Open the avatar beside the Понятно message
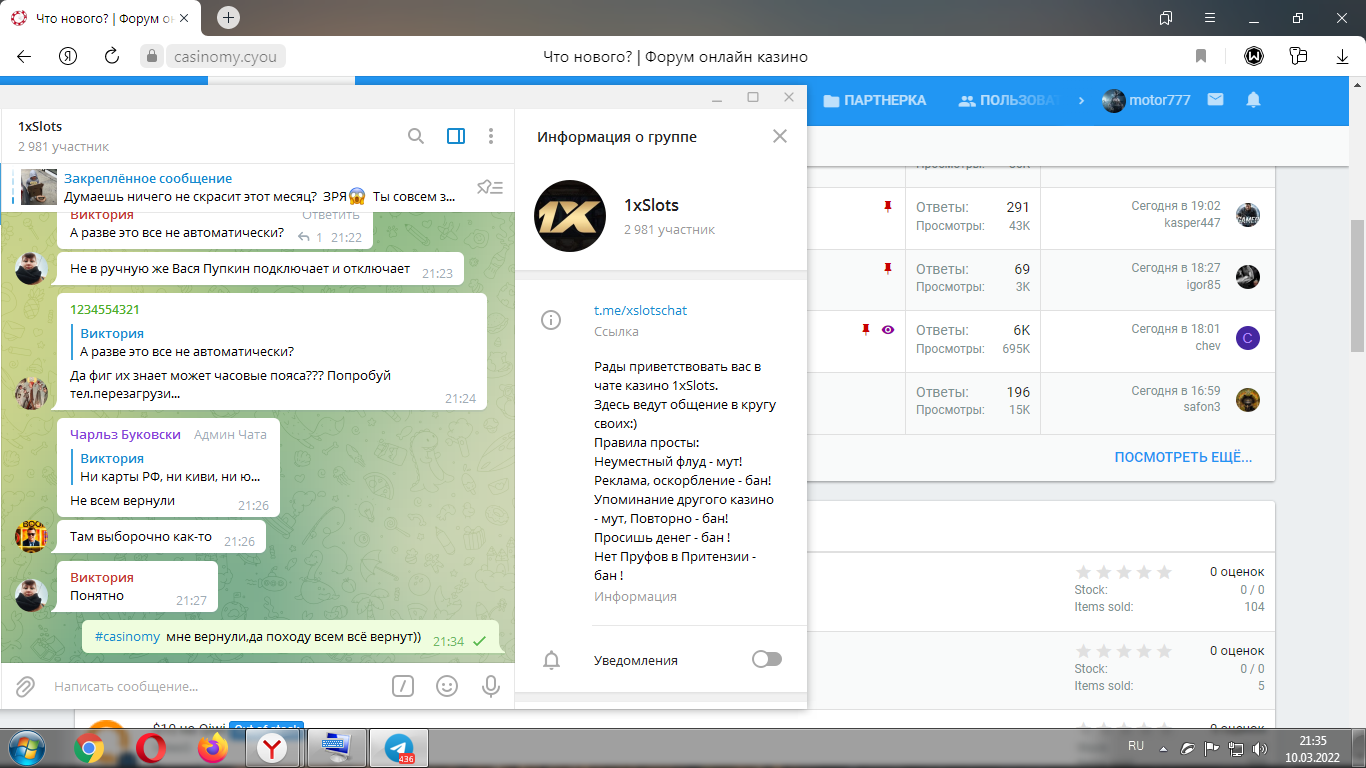This screenshot has height=768, width=1366. (x=31, y=595)
